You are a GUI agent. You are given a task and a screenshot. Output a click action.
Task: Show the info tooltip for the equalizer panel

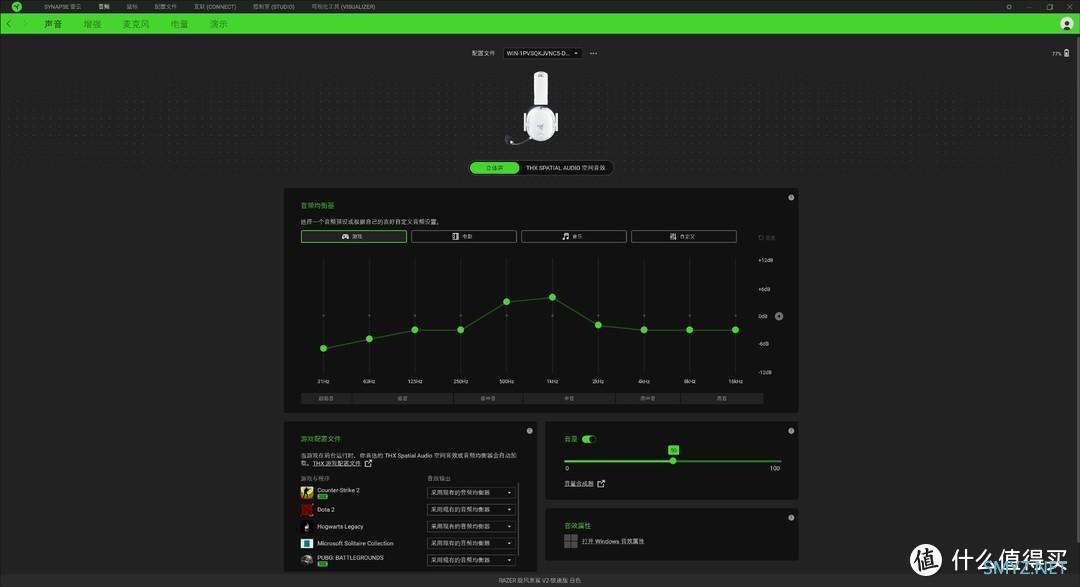(791, 198)
